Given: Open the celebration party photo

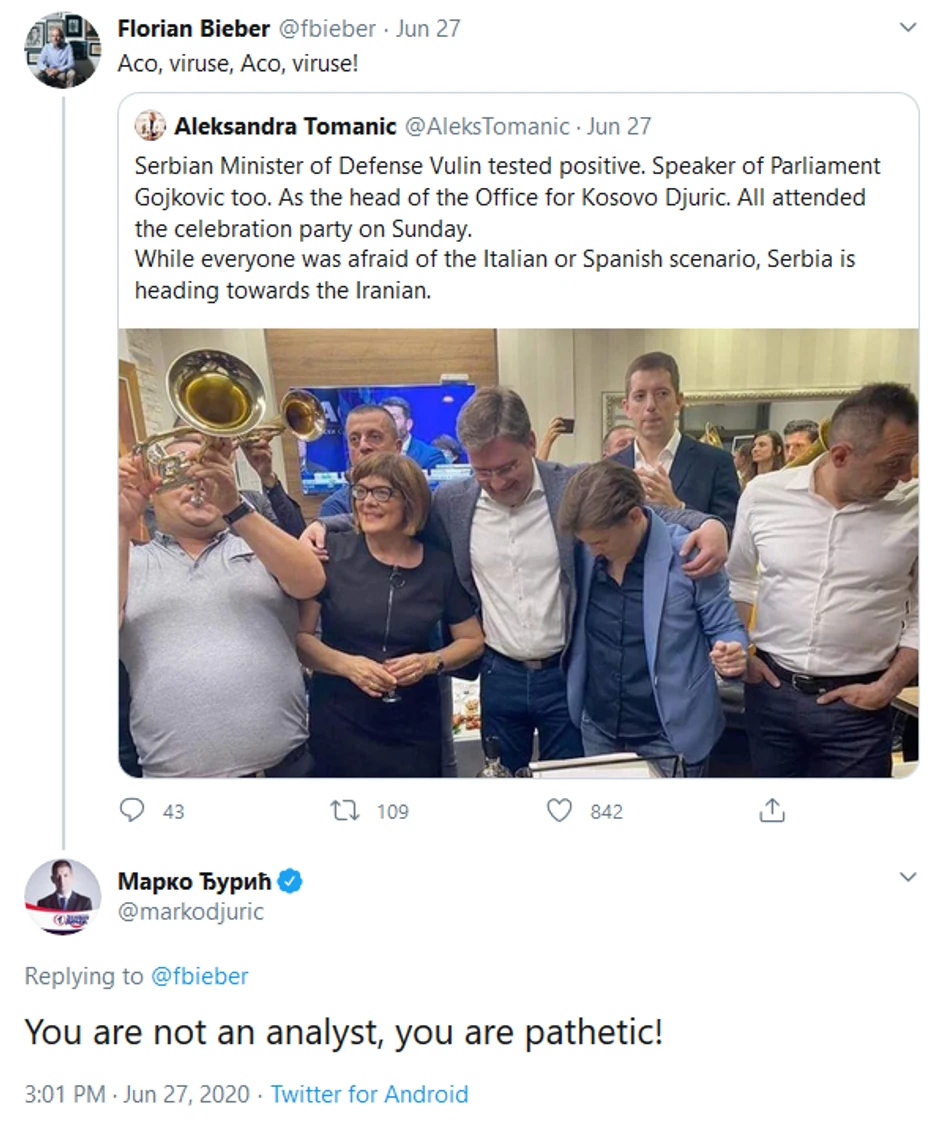Looking at the screenshot, I should 518,552.
